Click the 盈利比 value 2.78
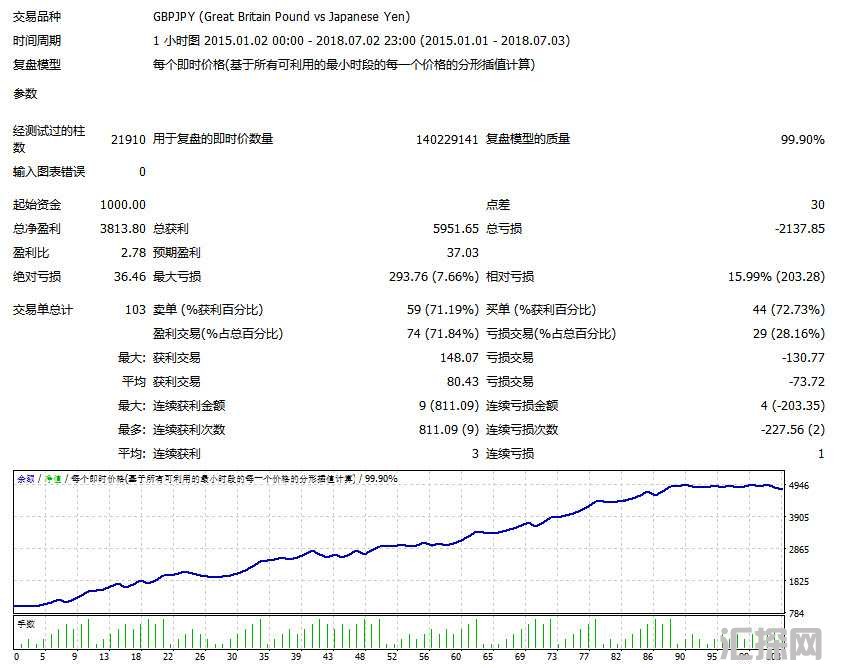842x668 pixels. pos(132,252)
